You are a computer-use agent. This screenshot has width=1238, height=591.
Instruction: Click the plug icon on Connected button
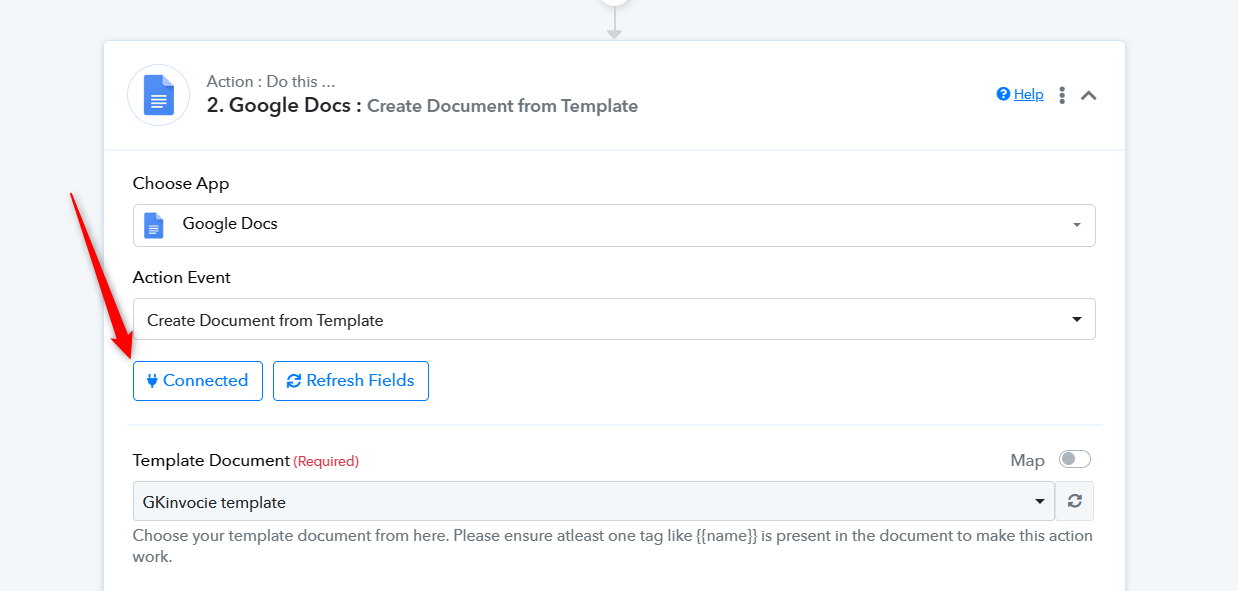(152, 381)
